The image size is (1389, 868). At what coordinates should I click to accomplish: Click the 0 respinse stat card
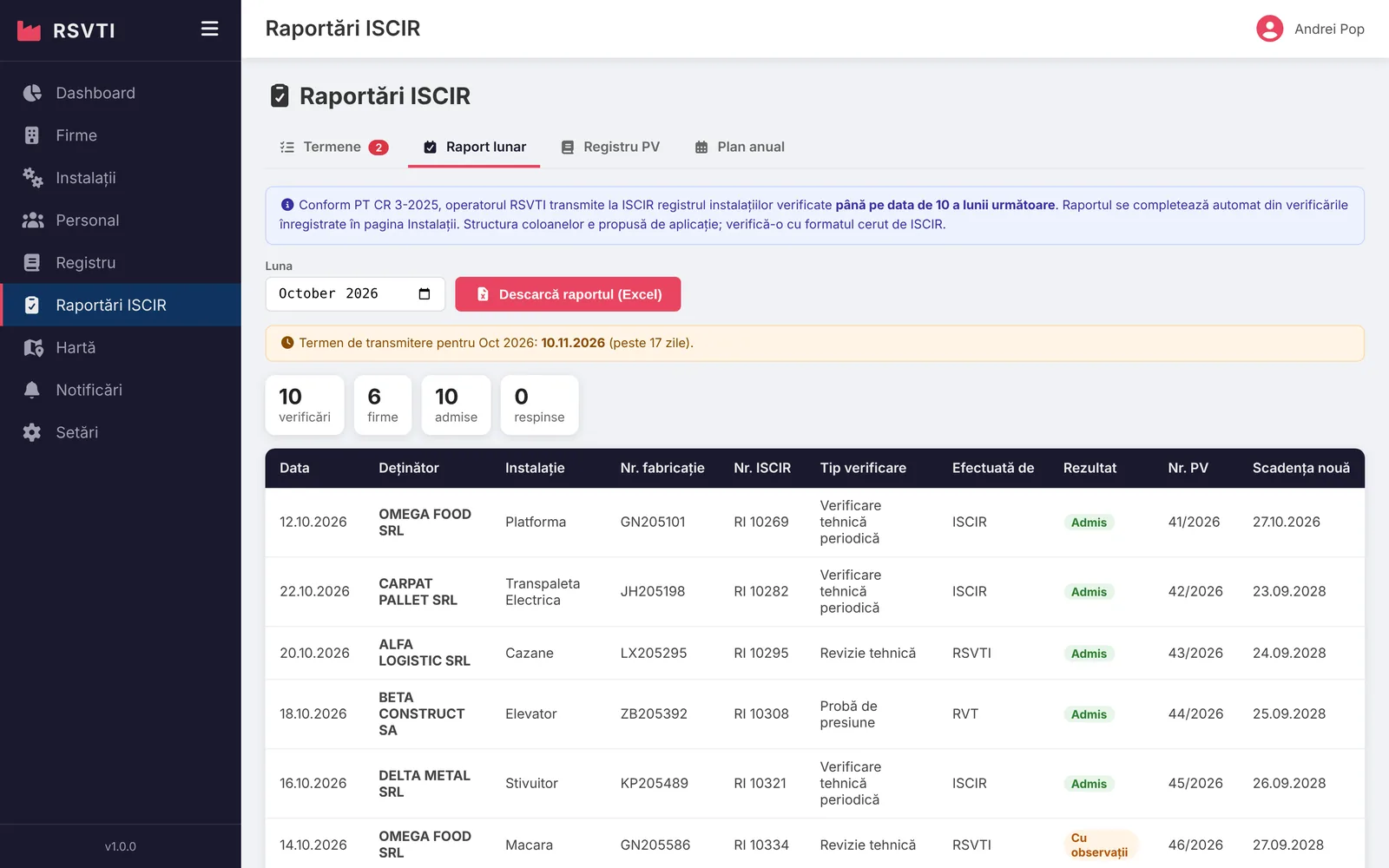[x=539, y=405]
